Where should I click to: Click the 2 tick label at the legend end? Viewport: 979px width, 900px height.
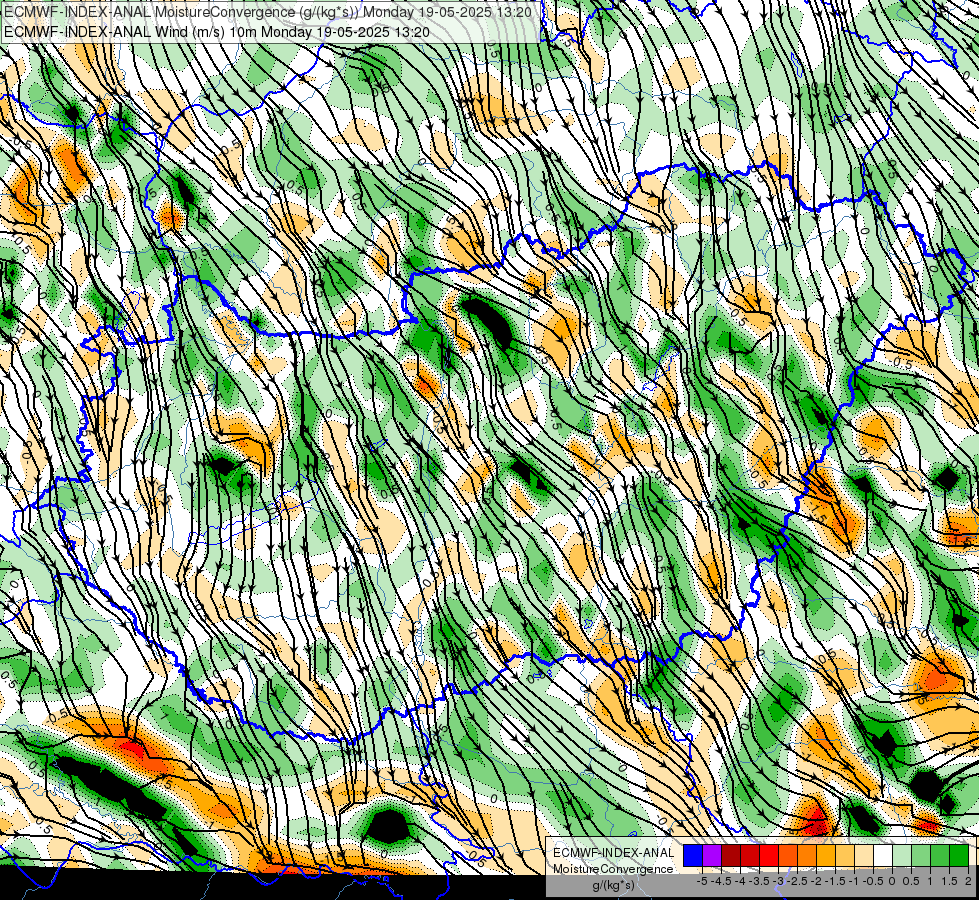968,881
